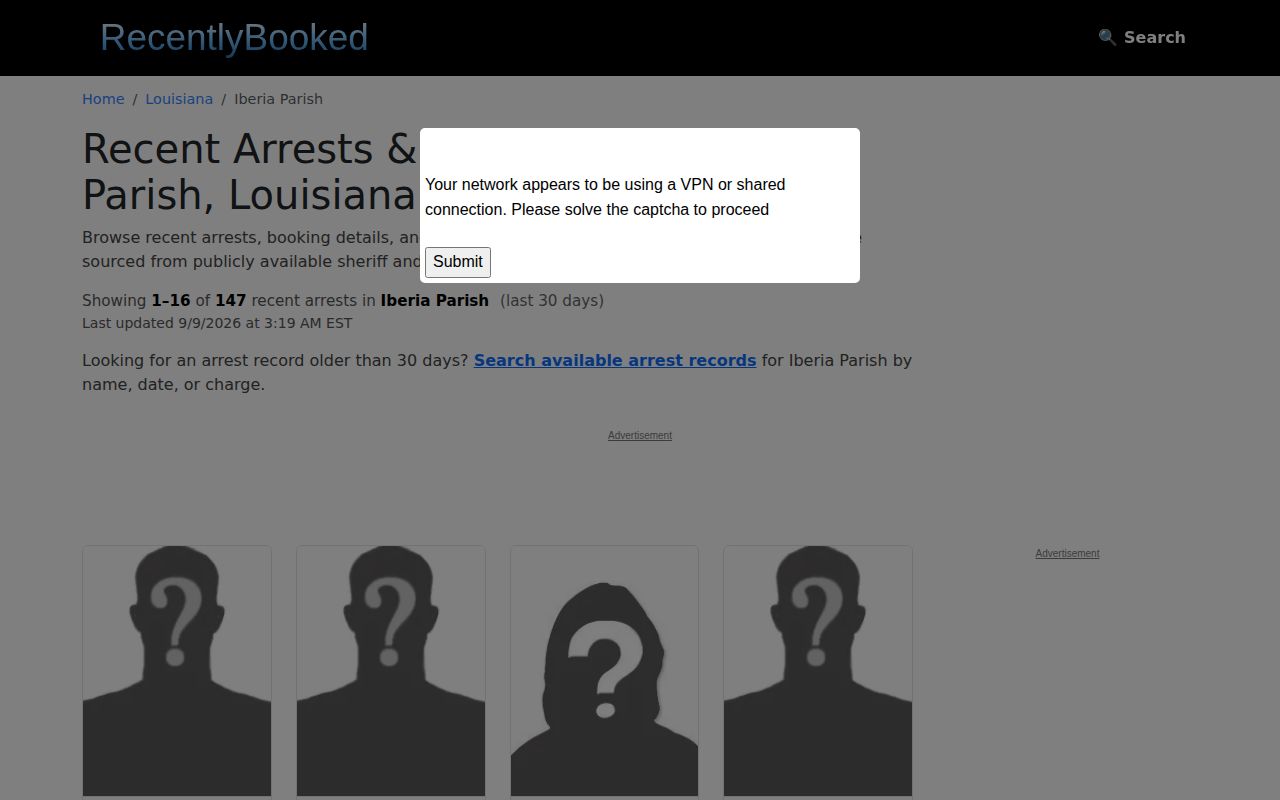The width and height of the screenshot is (1280, 800).
Task: Open the hooded female silhouette thumbnail
Action: coord(604,671)
